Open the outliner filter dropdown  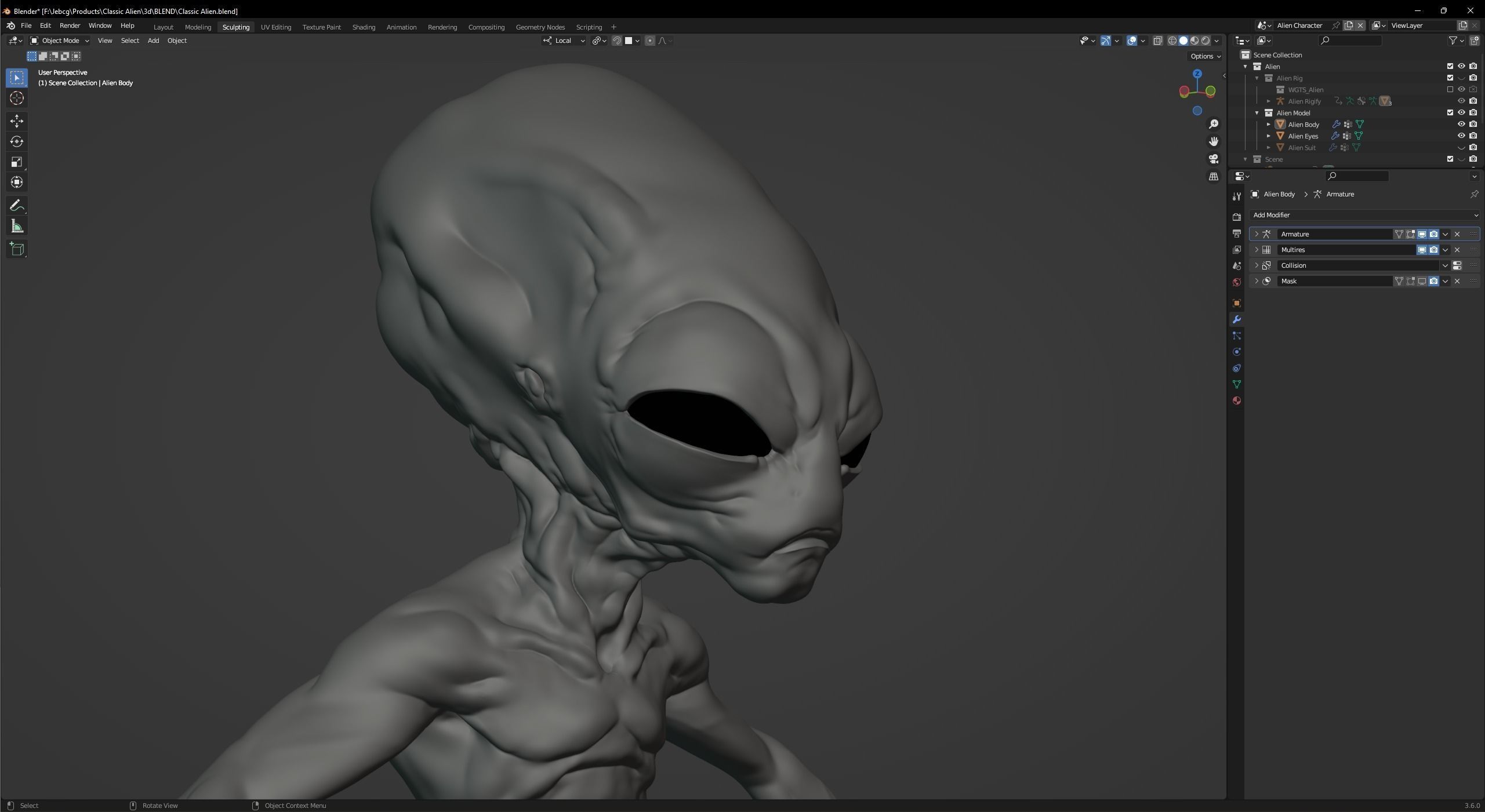1456,41
